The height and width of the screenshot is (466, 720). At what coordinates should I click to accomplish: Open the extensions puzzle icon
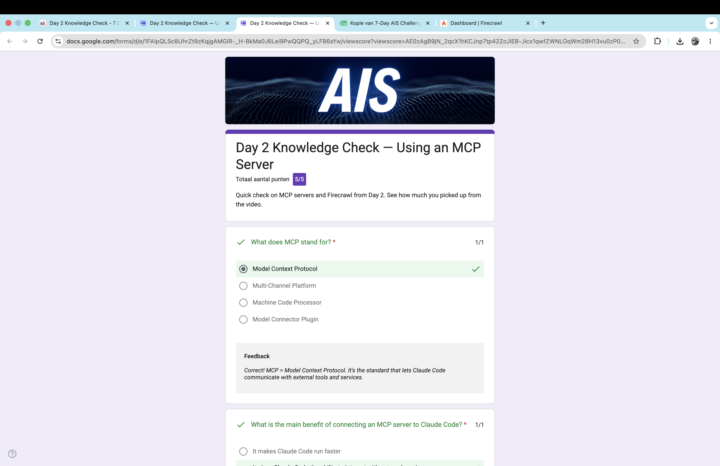click(657, 41)
